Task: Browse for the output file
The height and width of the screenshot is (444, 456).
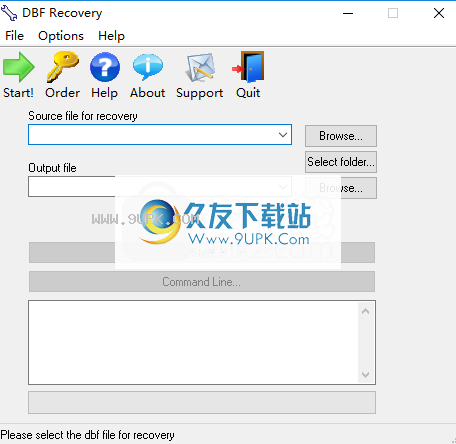Action: [341, 188]
